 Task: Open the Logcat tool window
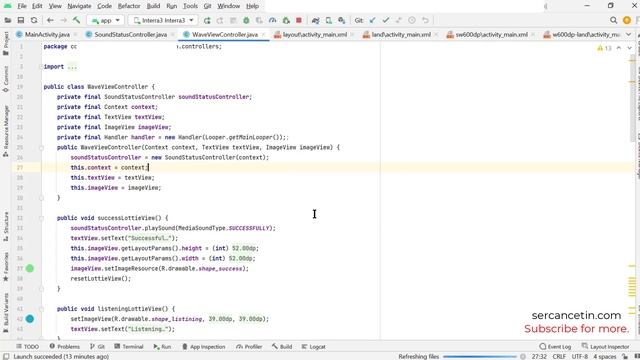click(313, 347)
